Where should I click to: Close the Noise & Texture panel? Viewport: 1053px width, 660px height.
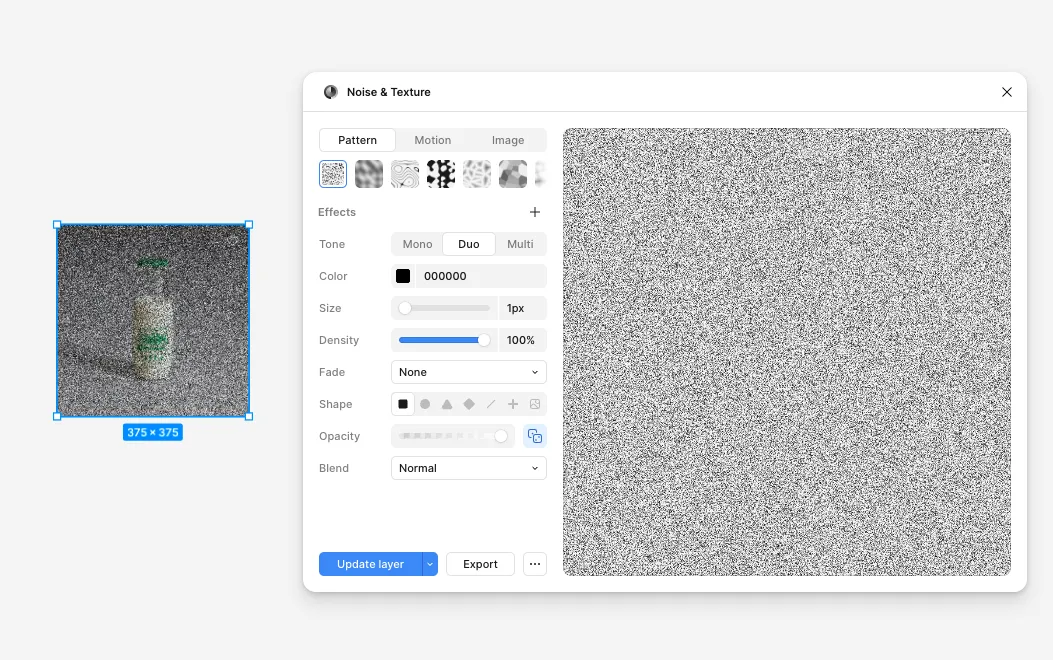click(1007, 92)
